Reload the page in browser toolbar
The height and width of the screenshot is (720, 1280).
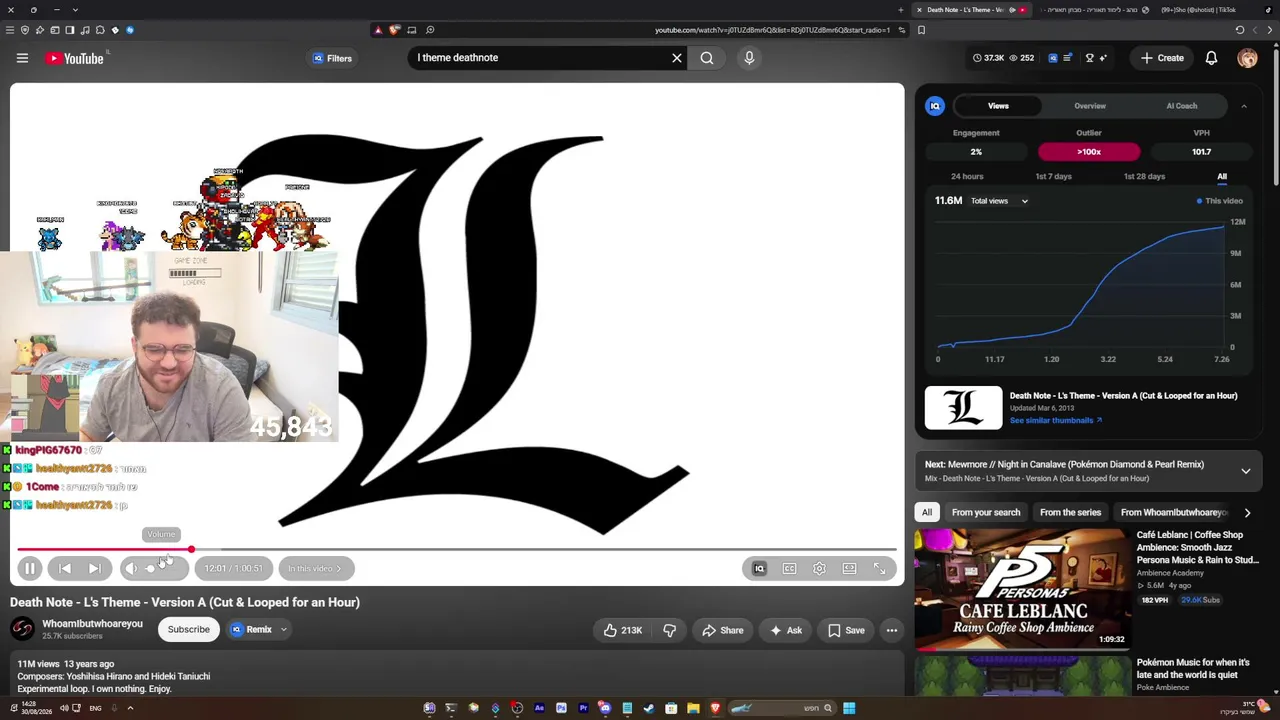pos(1240,30)
